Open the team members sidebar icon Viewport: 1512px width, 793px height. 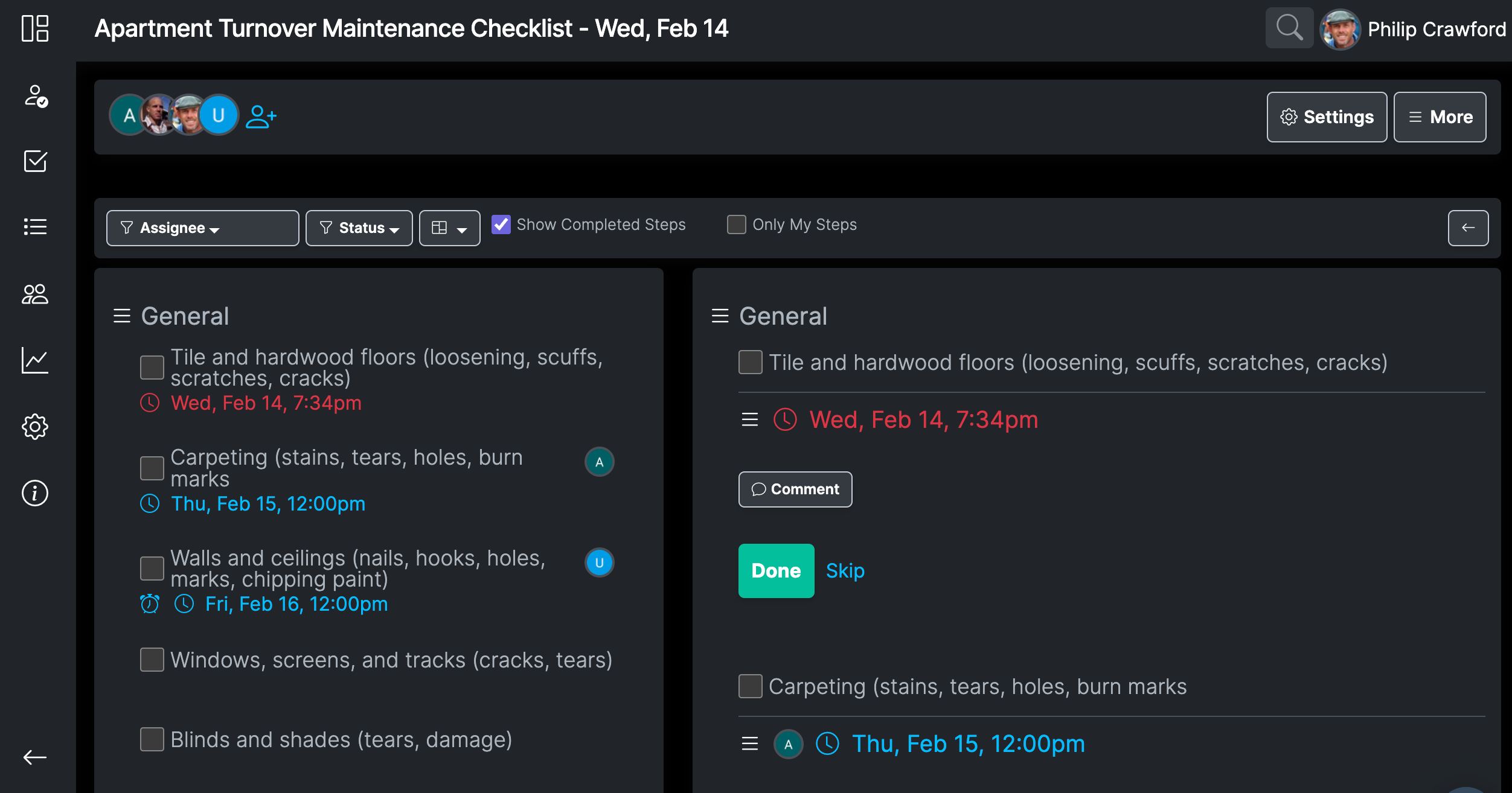click(35, 294)
